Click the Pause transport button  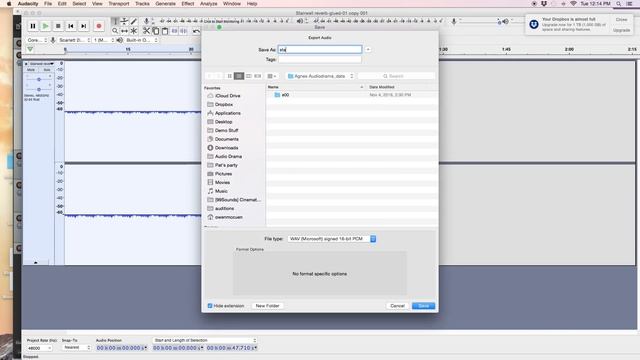pos(33,26)
